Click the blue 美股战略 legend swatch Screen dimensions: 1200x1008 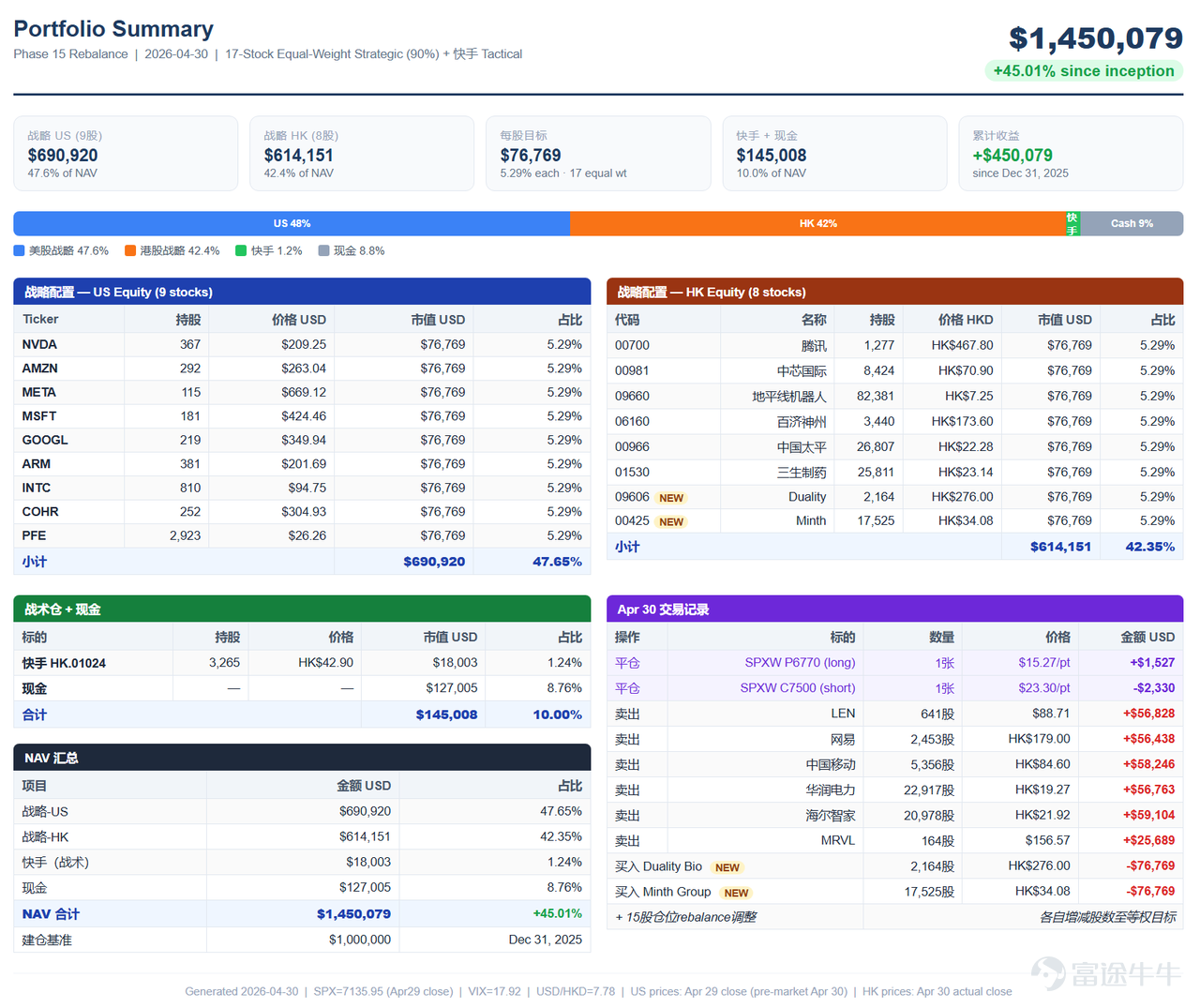pyautogui.click(x=19, y=250)
